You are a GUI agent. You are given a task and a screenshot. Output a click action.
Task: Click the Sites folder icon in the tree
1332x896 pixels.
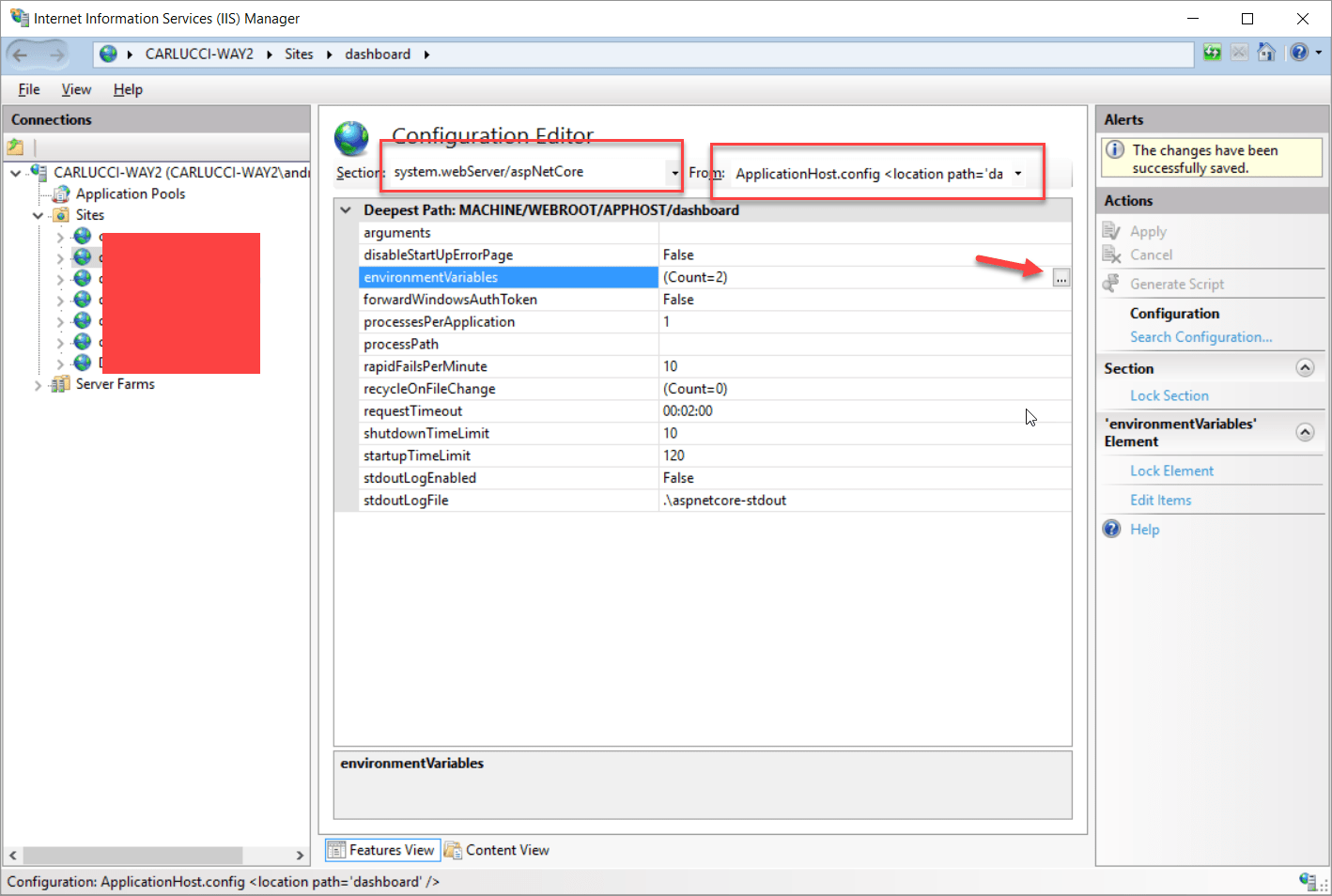click(x=61, y=215)
